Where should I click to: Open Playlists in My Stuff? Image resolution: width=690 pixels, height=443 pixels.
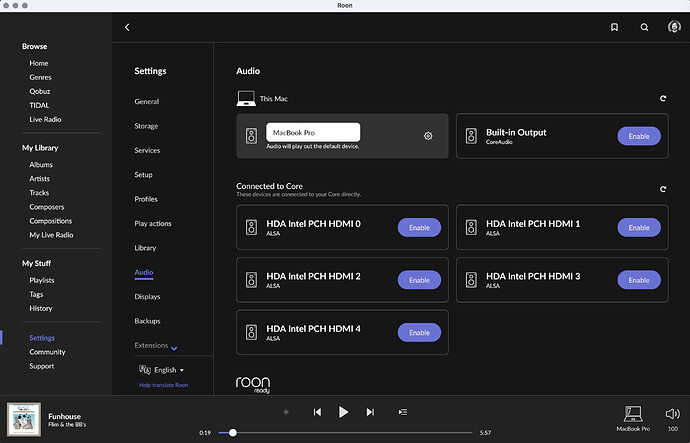(x=42, y=280)
